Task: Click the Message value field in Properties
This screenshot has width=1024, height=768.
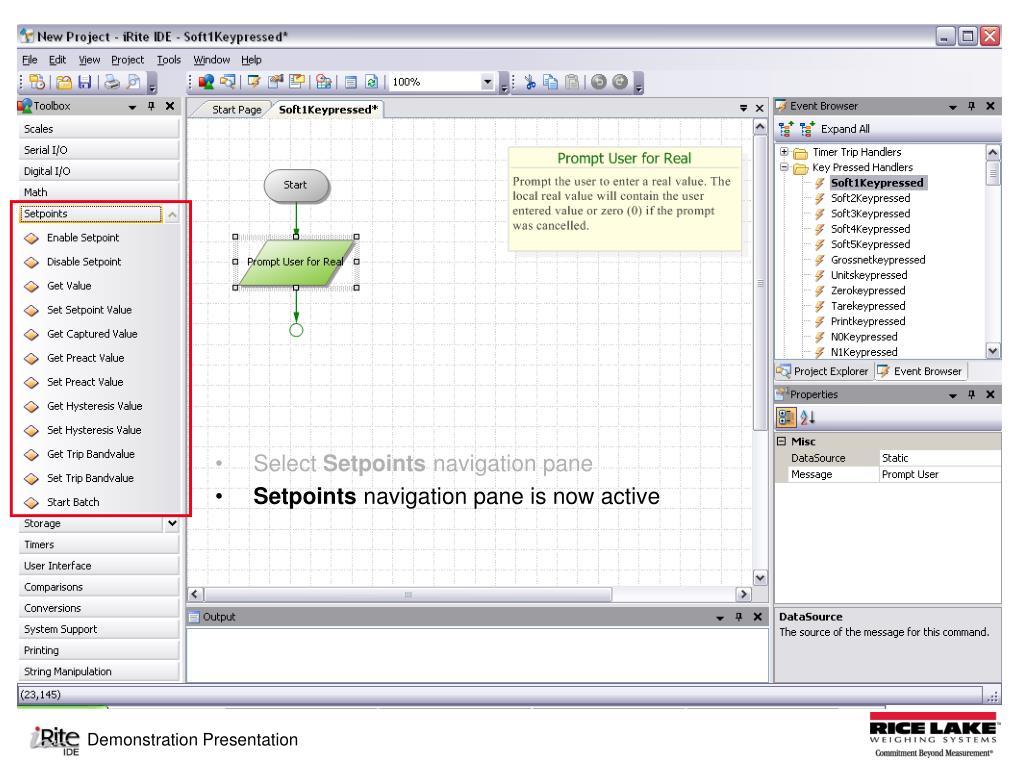Action: (940, 474)
